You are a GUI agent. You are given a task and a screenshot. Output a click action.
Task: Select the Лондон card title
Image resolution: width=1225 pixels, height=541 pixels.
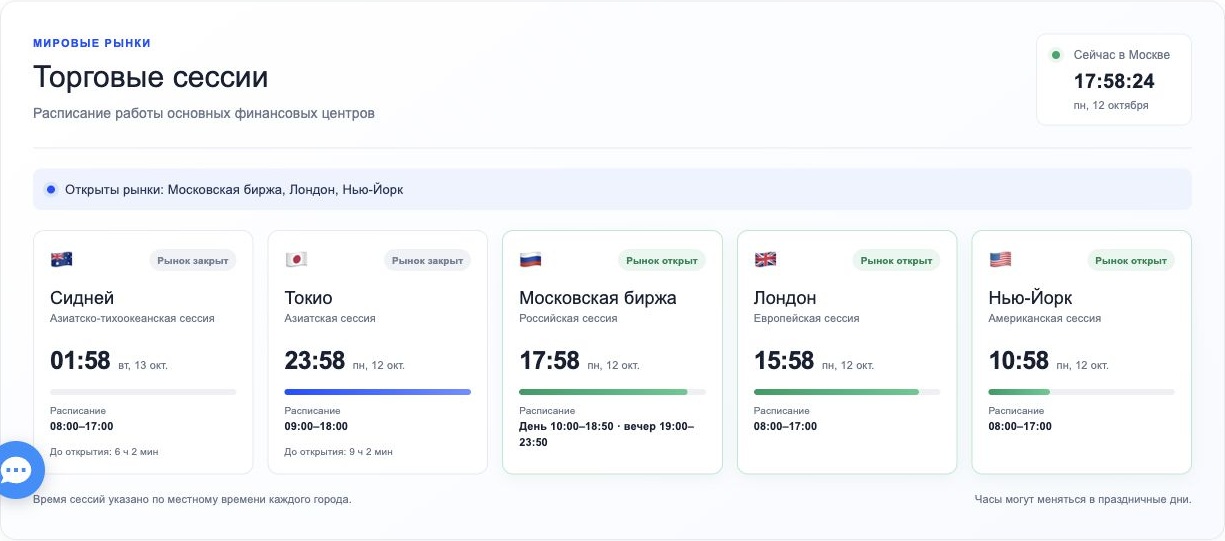coord(785,298)
